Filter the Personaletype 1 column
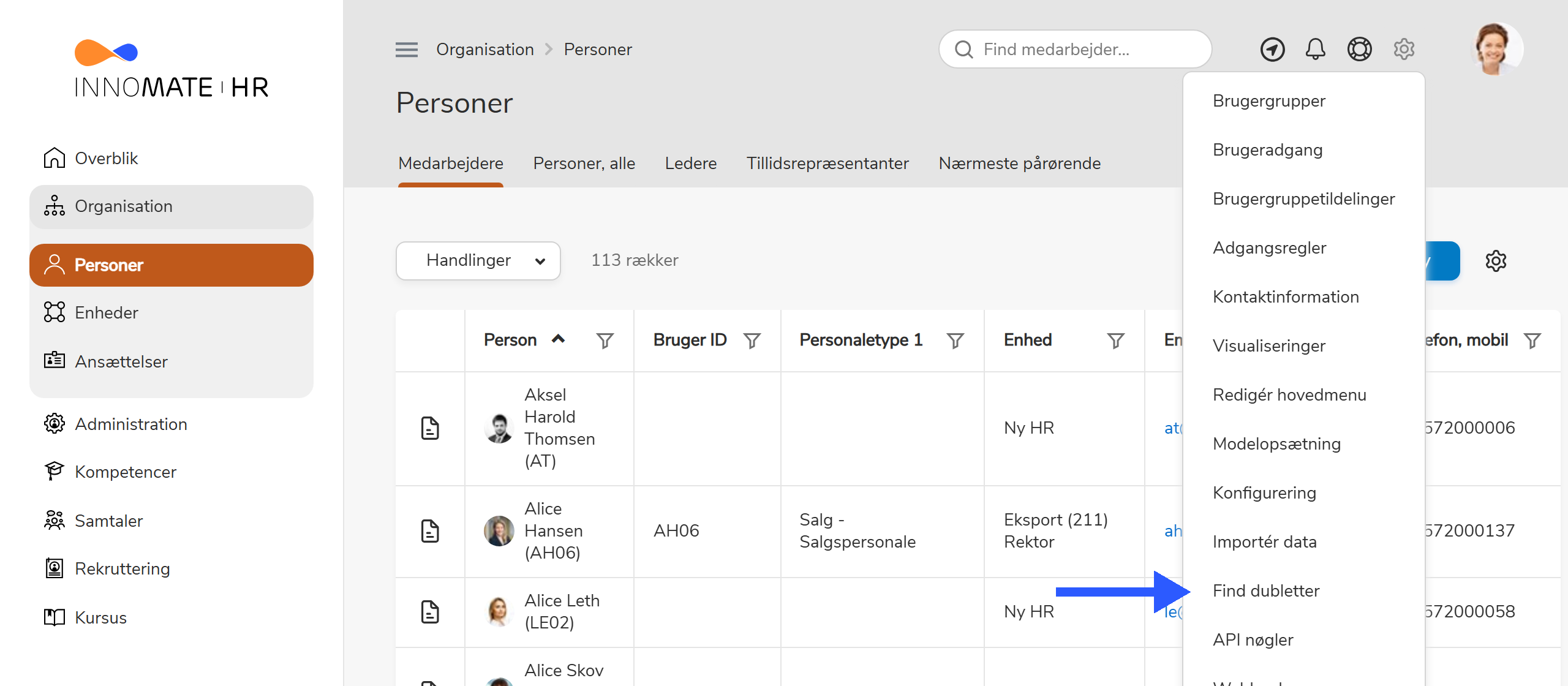Screen dimensions: 1568x686 point(956,341)
